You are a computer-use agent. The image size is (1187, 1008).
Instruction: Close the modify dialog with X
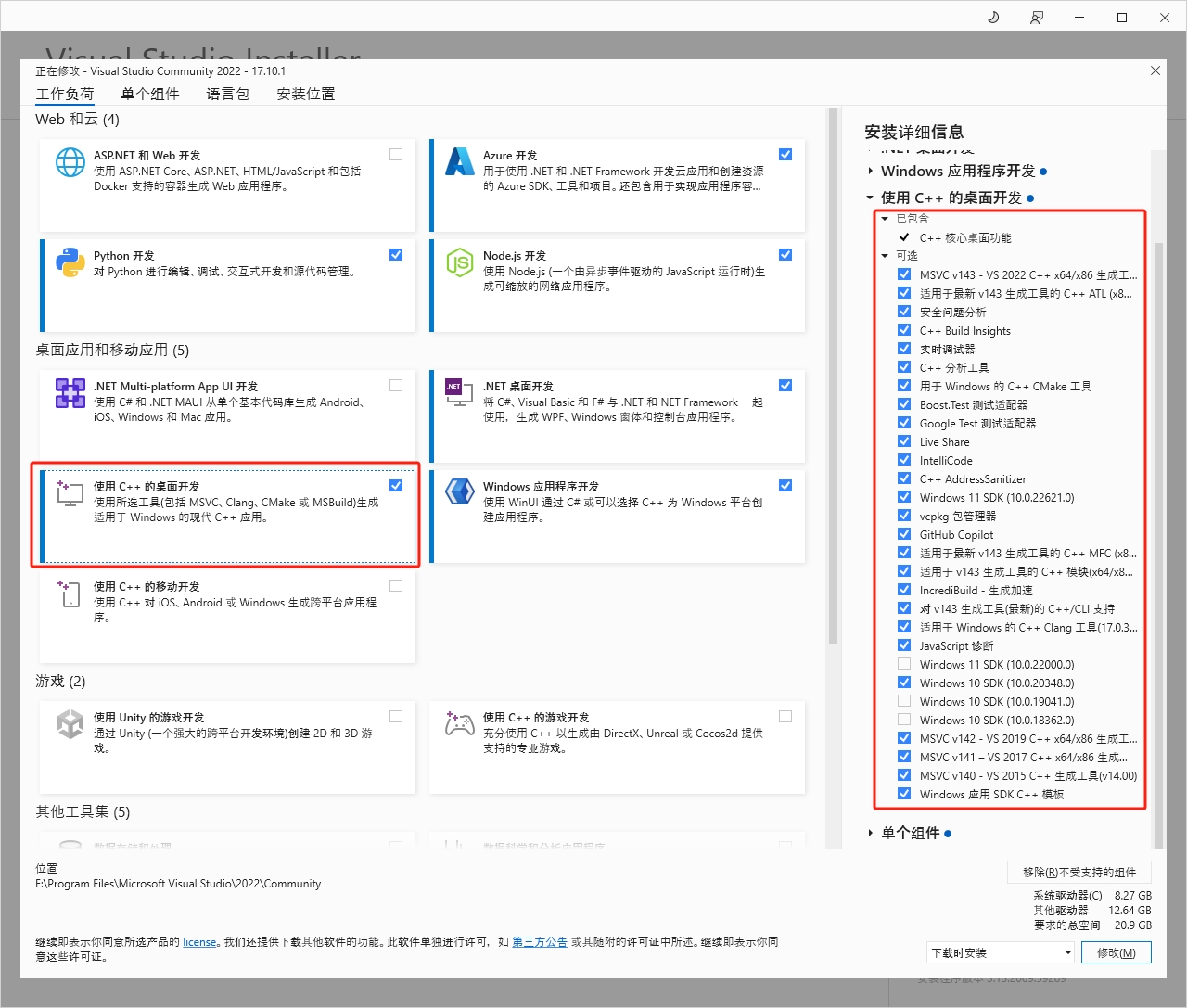click(x=1155, y=70)
